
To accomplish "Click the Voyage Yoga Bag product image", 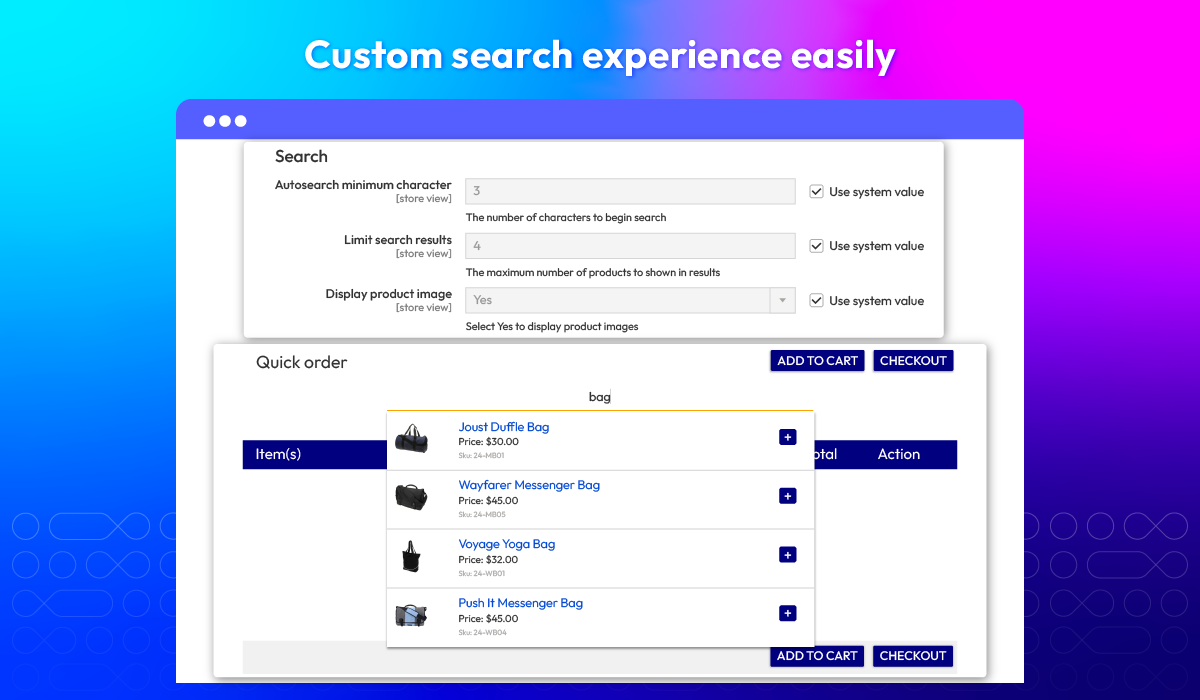I will 411,556.
